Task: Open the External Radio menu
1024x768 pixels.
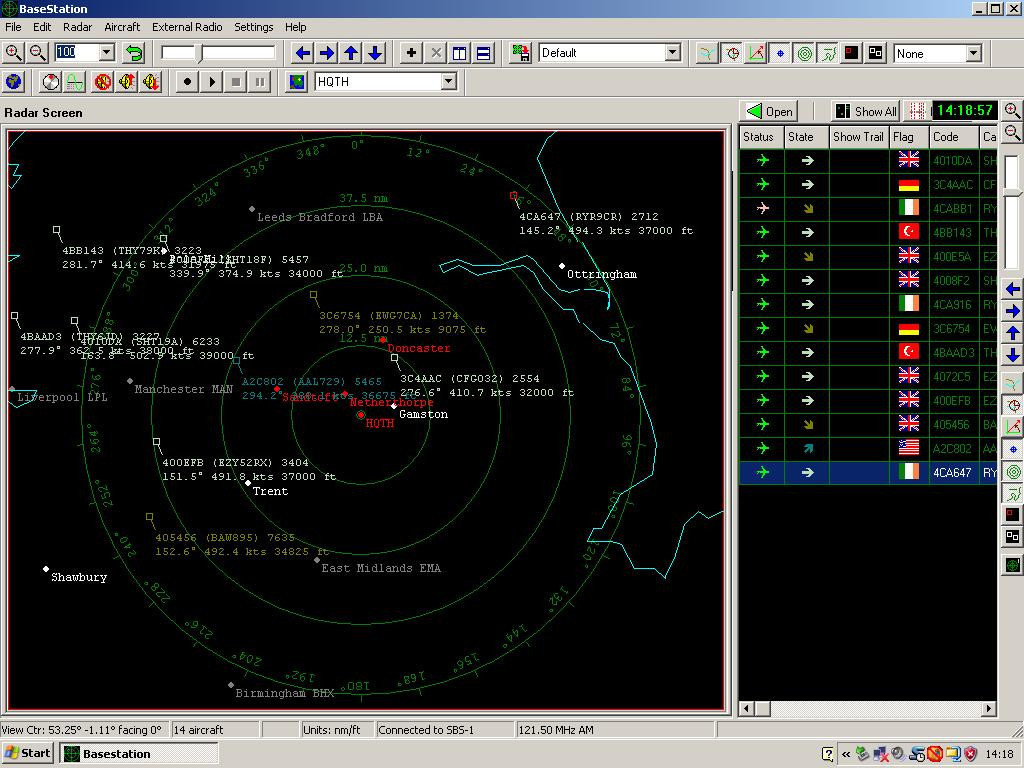Action: (x=187, y=27)
